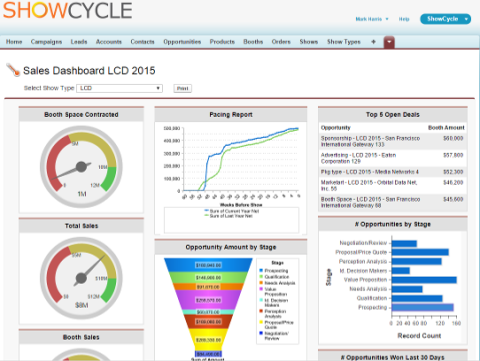480x361 pixels.
Task: Click the Prospecting legend color swatch
Action: [261, 271]
